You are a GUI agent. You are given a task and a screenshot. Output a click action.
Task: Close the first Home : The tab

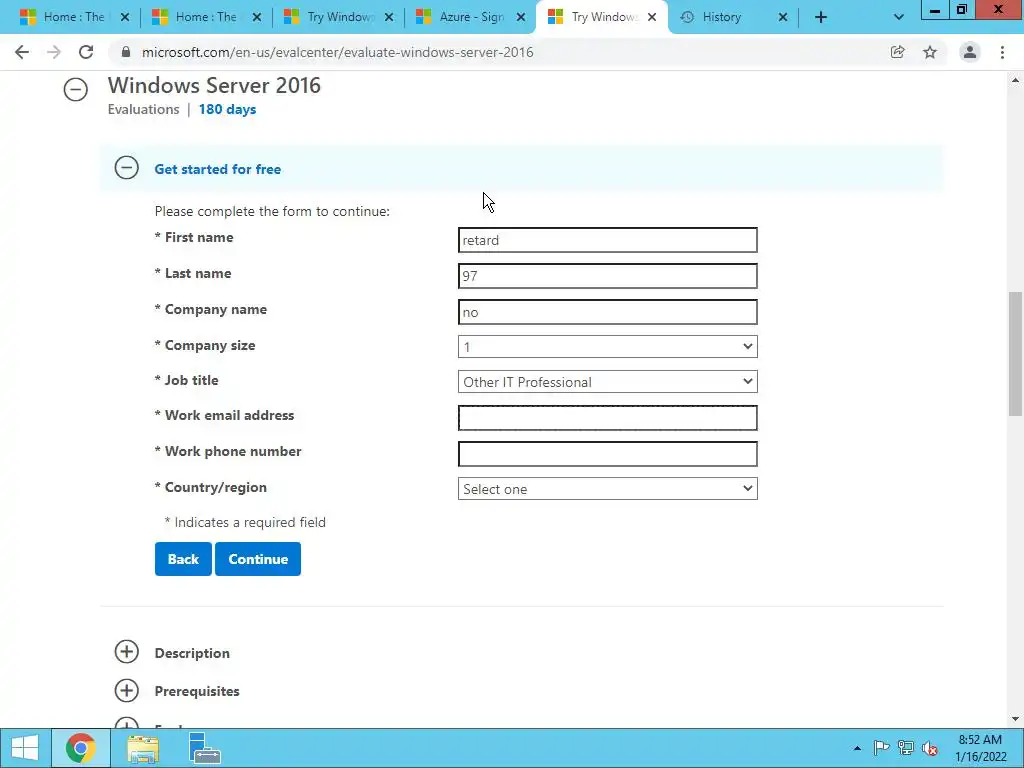[x=125, y=18]
